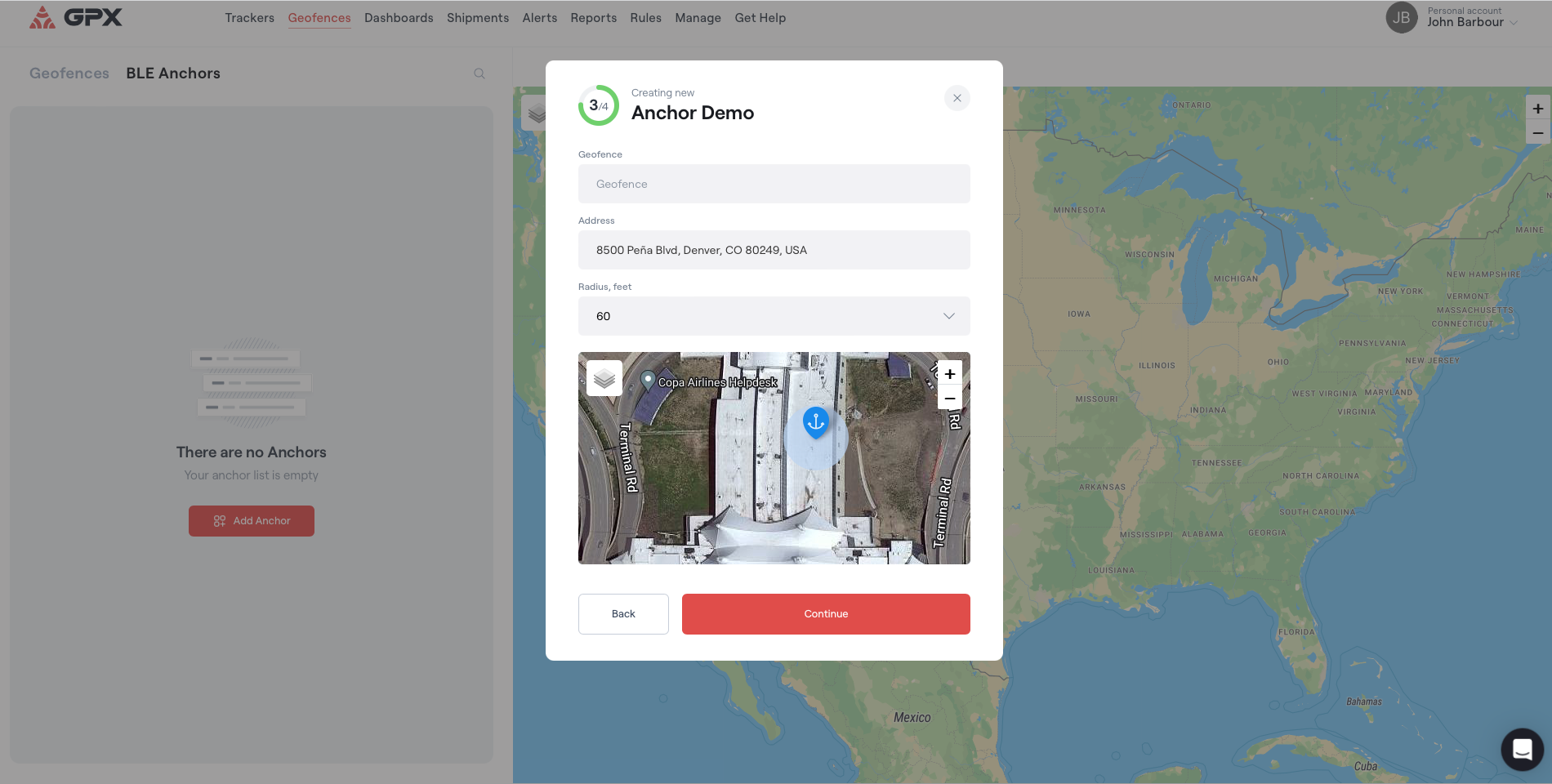Click the Address input field
The height and width of the screenshot is (784, 1552).
point(774,250)
